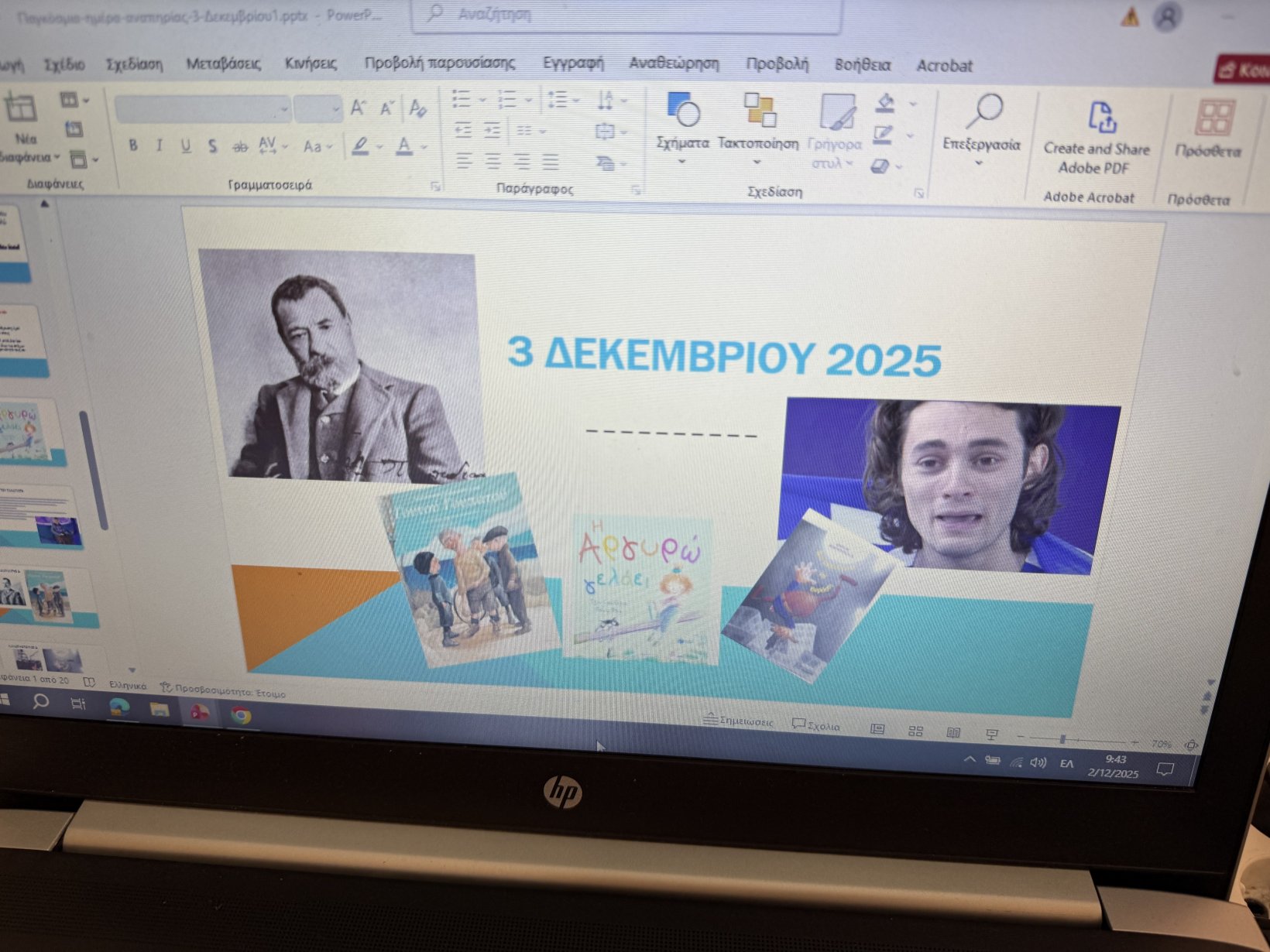Adjust the zoom slider in status bar
The image size is (1270, 952).
tap(1063, 740)
